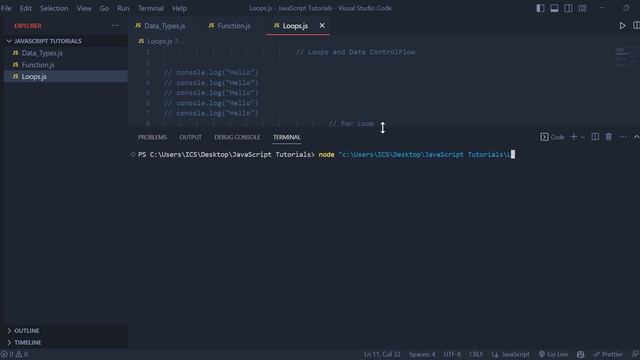Image resolution: width=640 pixels, height=360 pixels.
Task: Click the '// For Loop' comment line
Action: pyautogui.click(x=351, y=123)
